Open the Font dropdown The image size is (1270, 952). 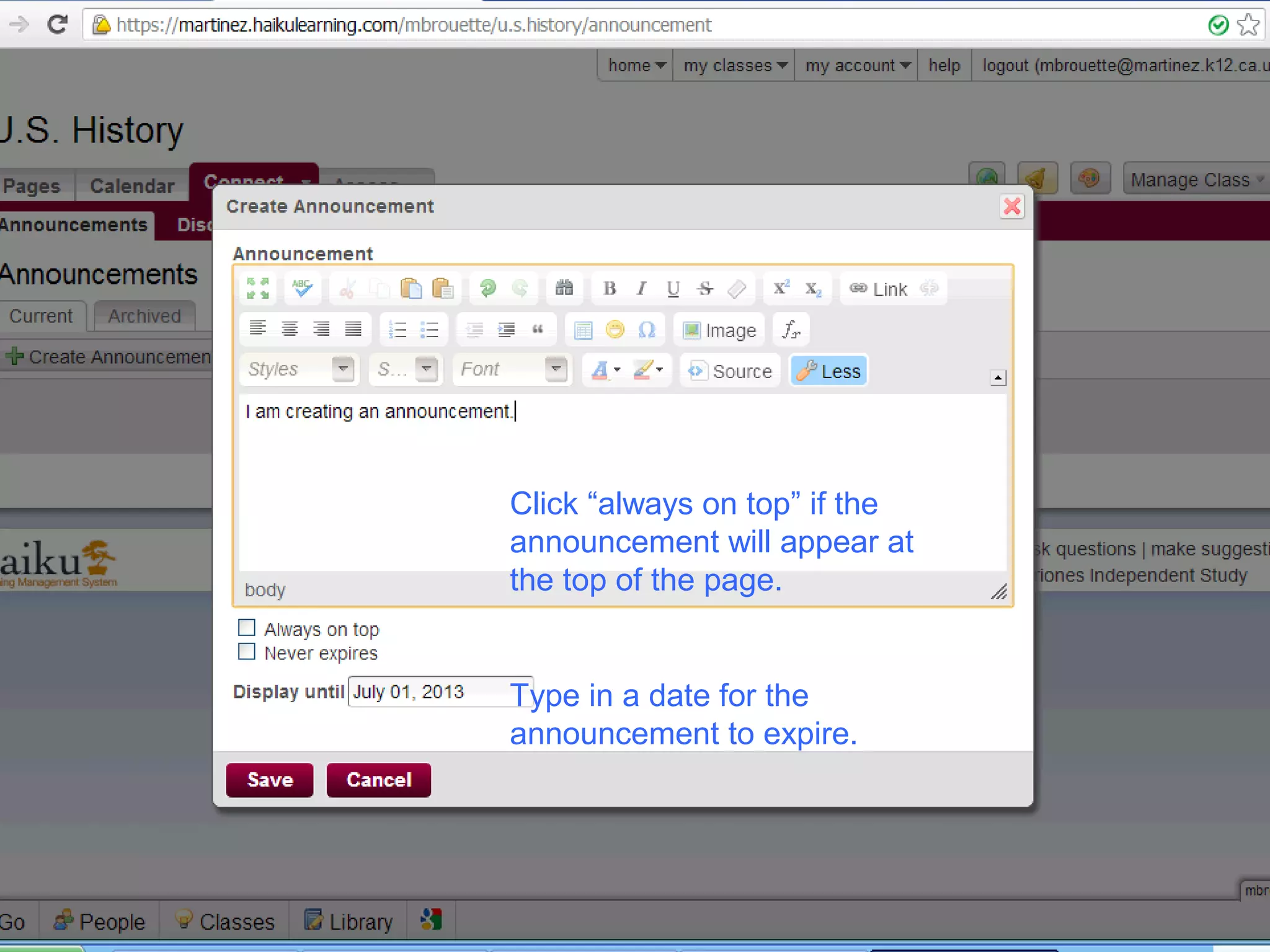tap(512, 369)
